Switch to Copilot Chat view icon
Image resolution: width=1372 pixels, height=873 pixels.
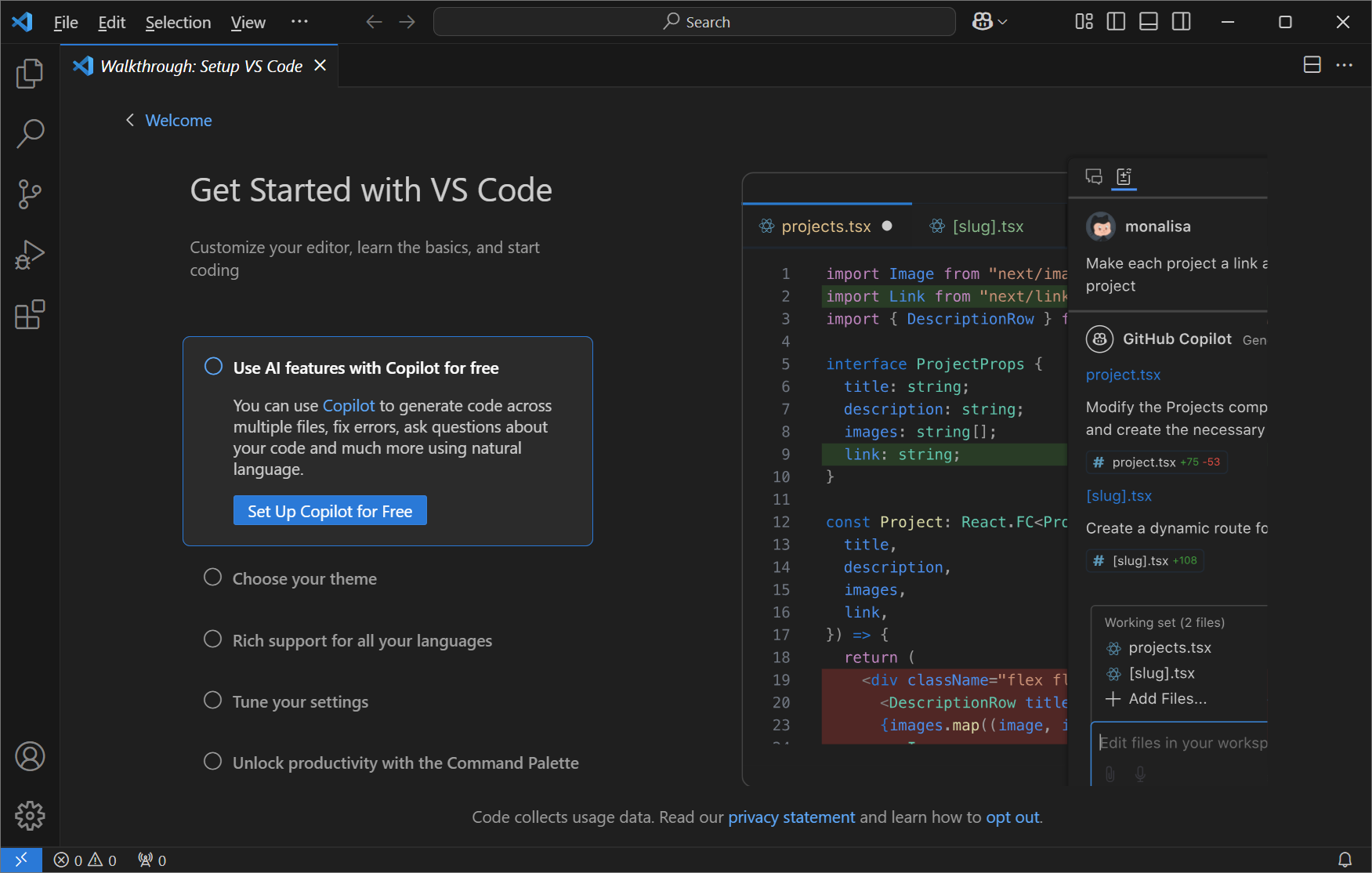[1093, 177]
